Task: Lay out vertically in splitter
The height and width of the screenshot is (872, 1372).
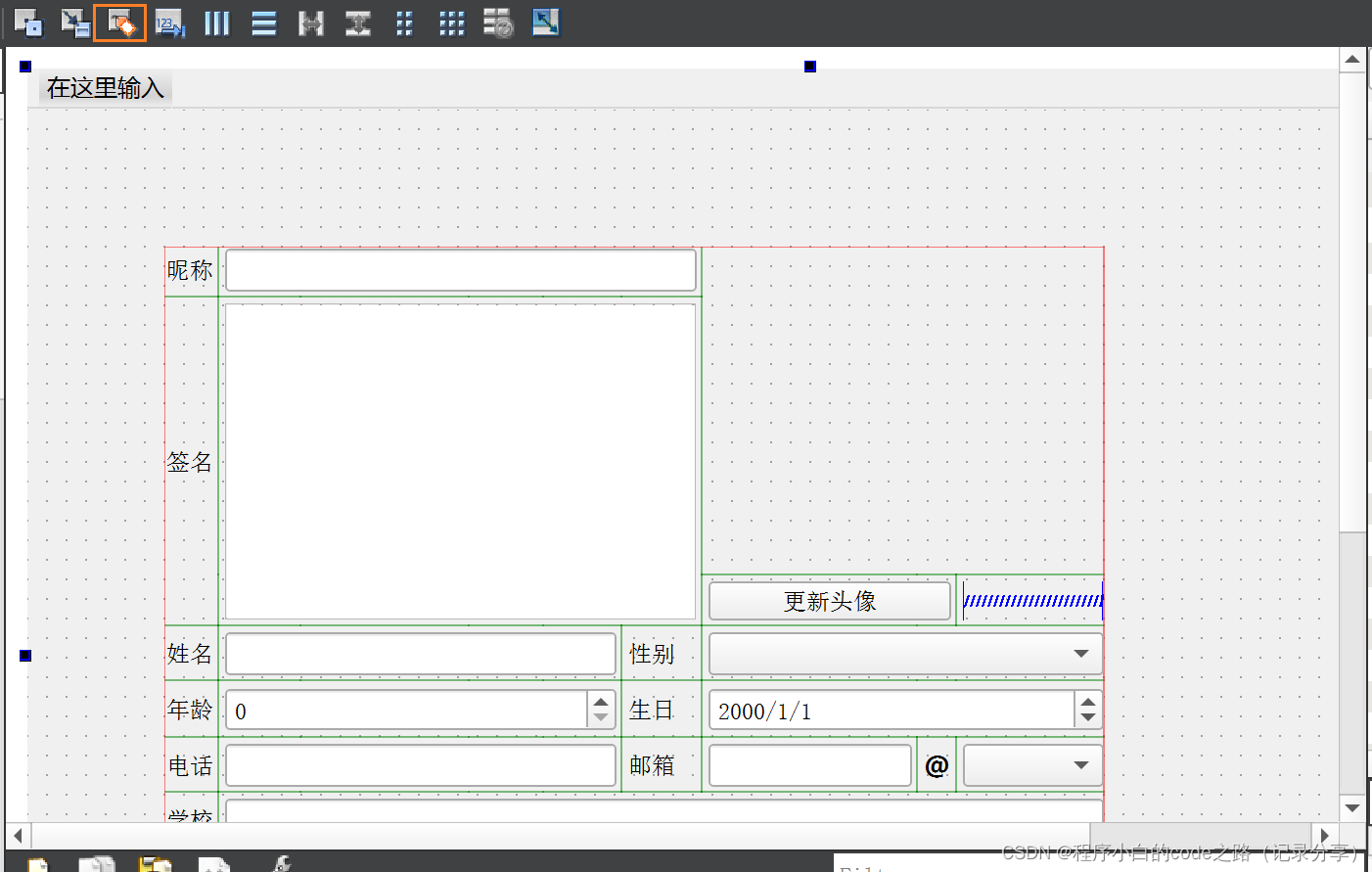Action: 358,23
